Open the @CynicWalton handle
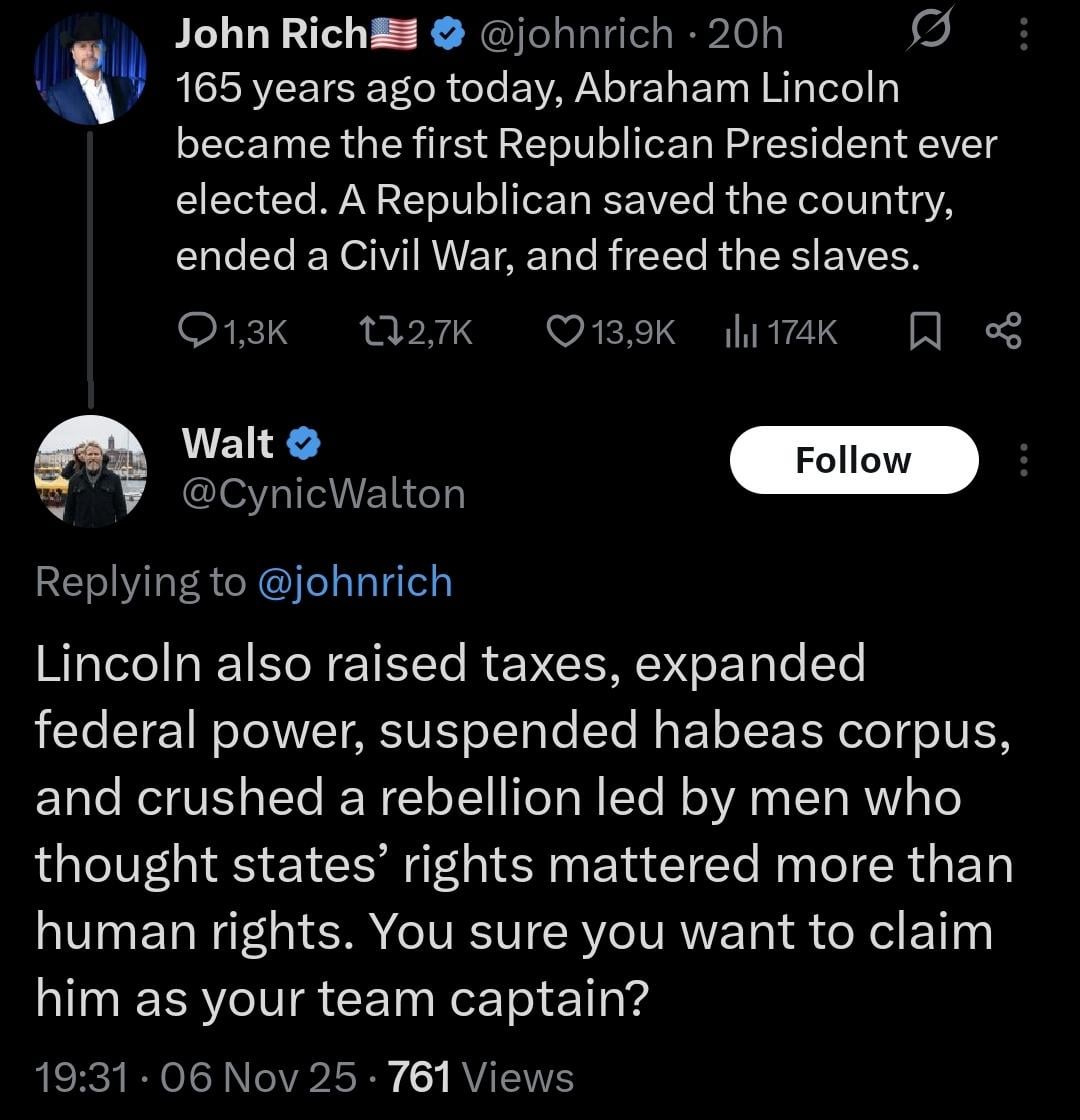Viewport: 1080px width, 1120px height. click(323, 493)
